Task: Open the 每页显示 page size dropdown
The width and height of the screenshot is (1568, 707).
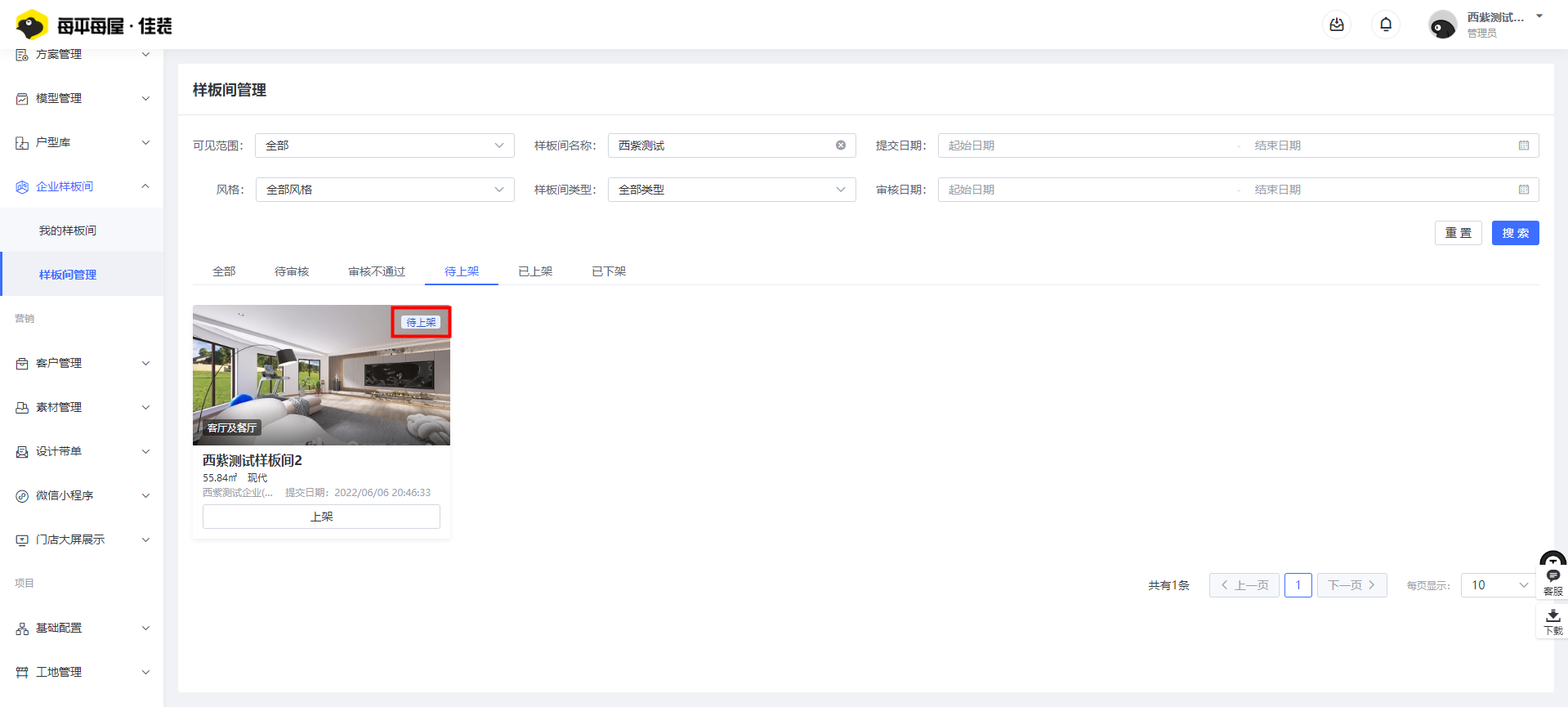Action: (x=1499, y=585)
